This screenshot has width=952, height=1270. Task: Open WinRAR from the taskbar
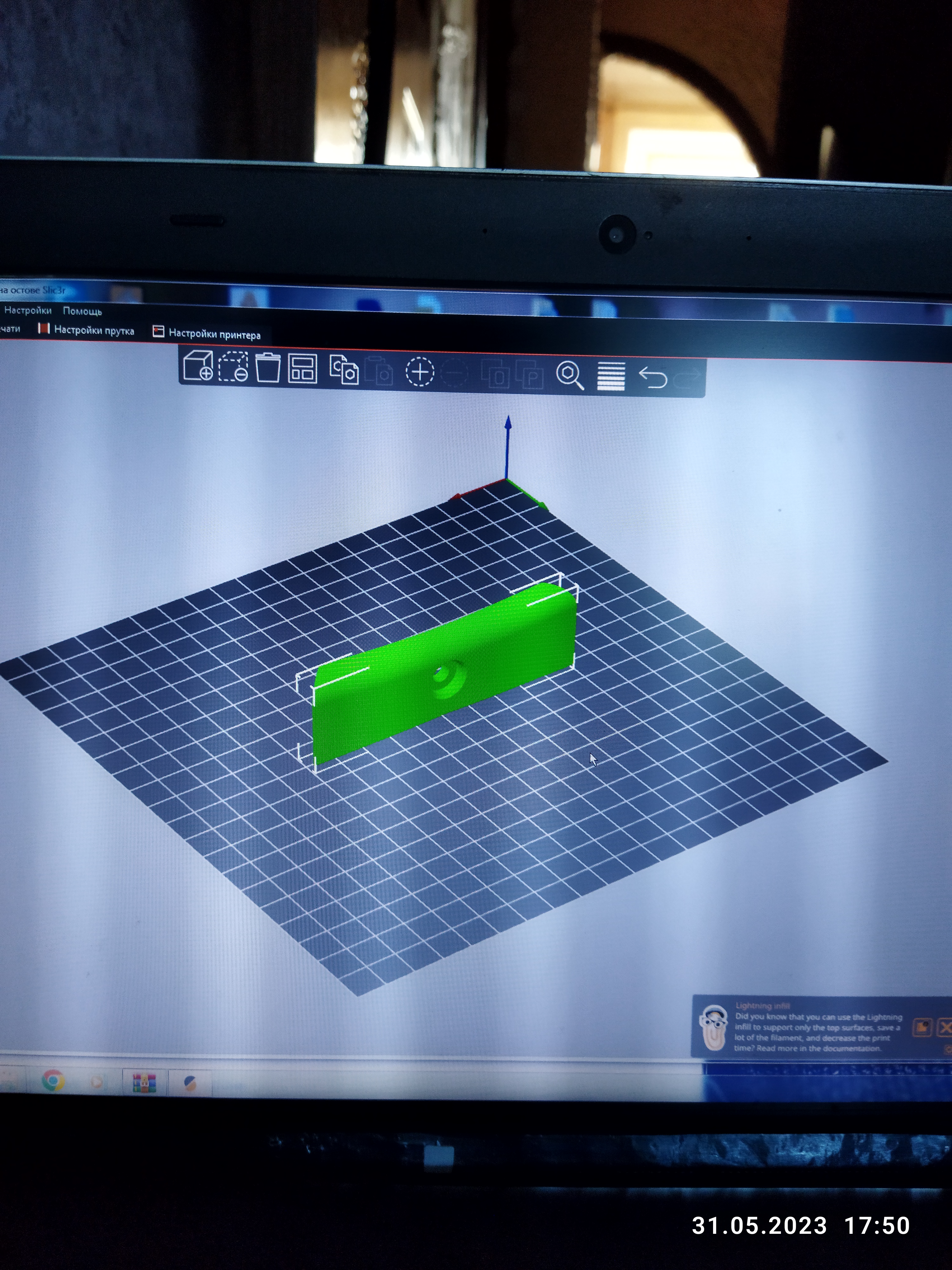(144, 1083)
